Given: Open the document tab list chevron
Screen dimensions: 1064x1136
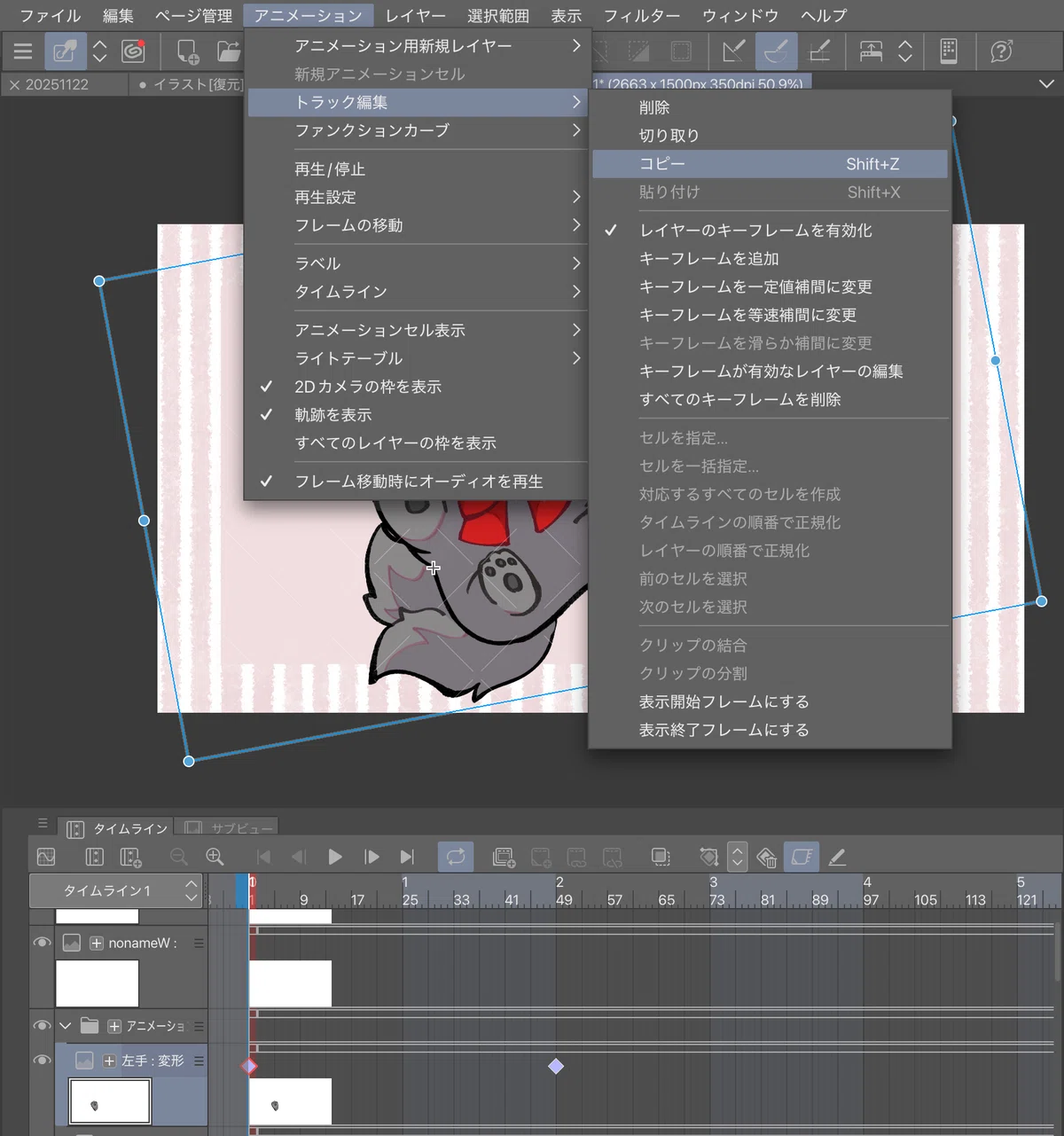Looking at the screenshot, I should (1046, 84).
